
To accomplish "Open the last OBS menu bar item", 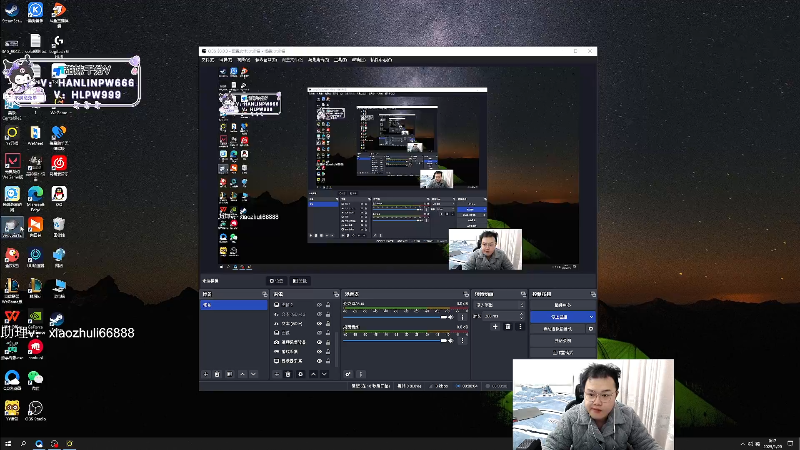I will [381, 60].
